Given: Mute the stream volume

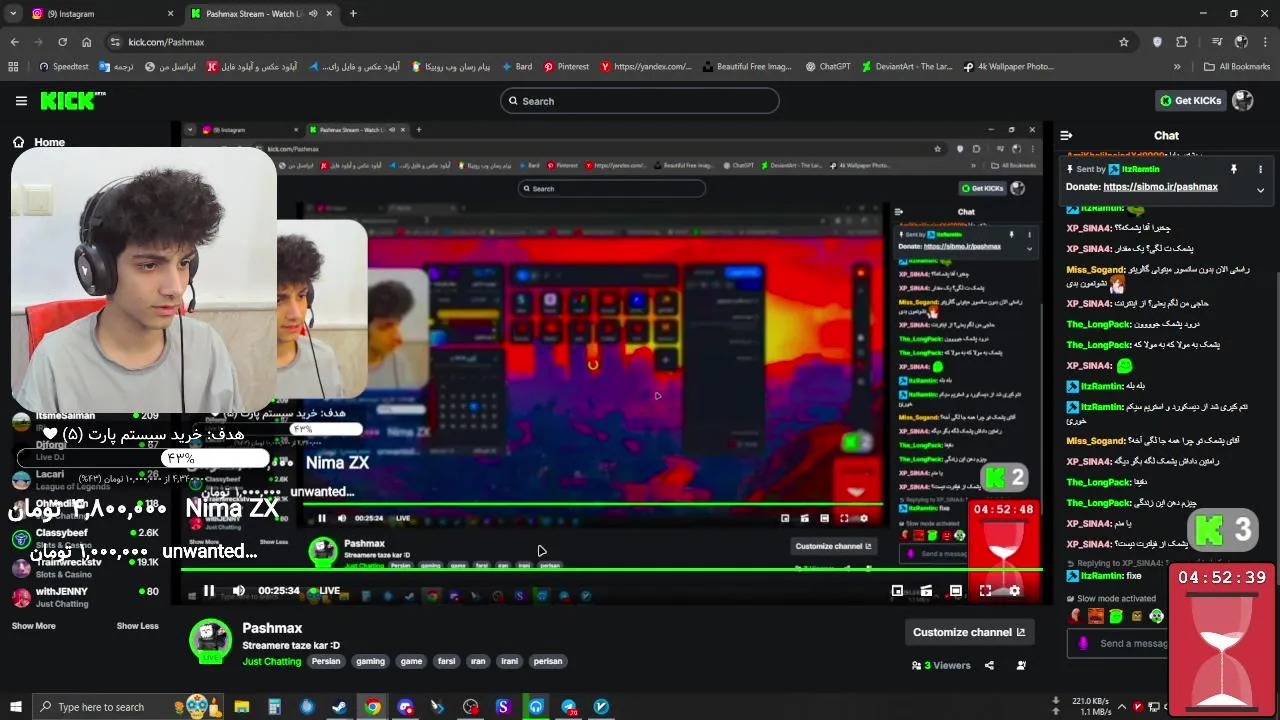Looking at the screenshot, I should 238,591.
